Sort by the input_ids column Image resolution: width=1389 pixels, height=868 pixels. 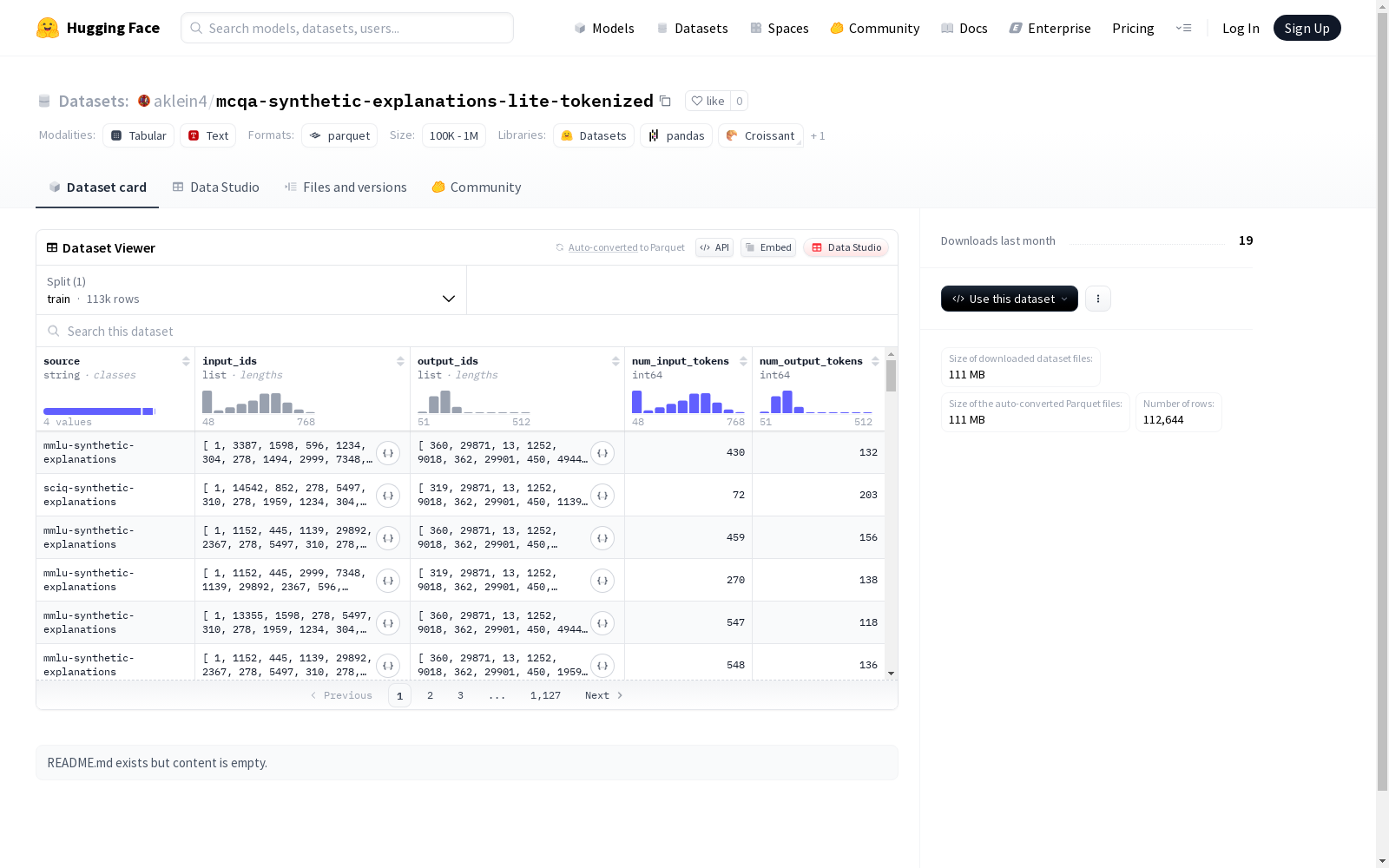(400, 361)
